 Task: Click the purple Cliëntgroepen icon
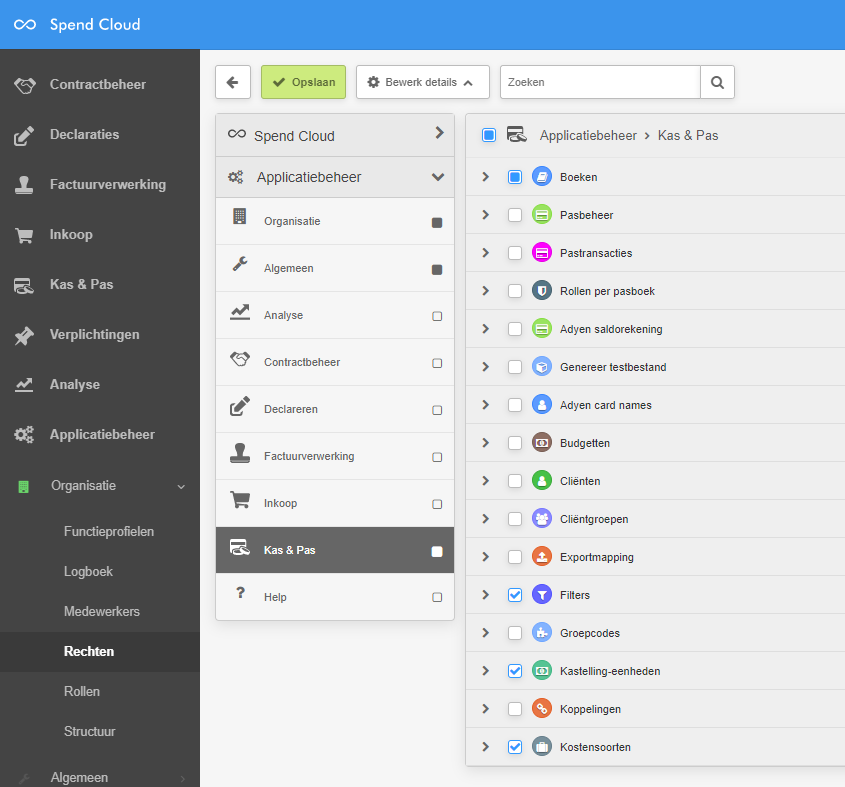(542, 519)
